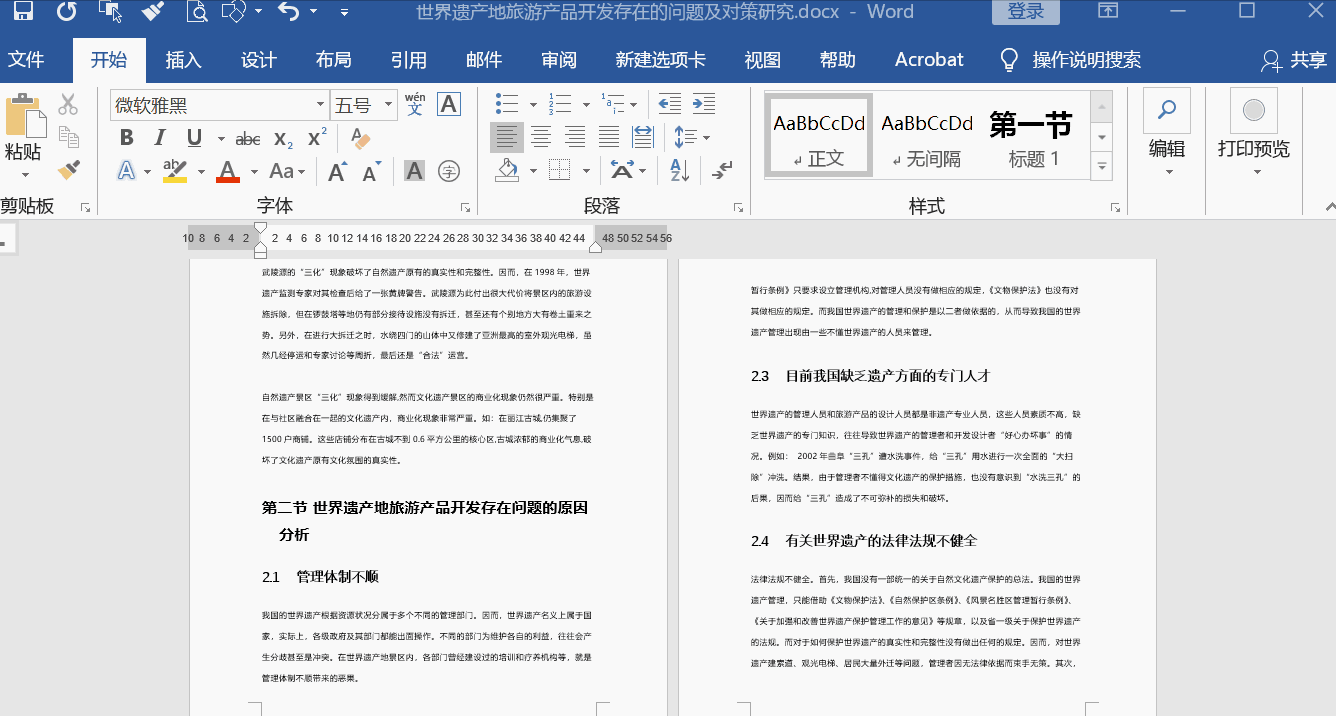The height and width of the screenshot is (716, 1336).
Task: Show or hide paragraph marks
Action: pos(722,170)
